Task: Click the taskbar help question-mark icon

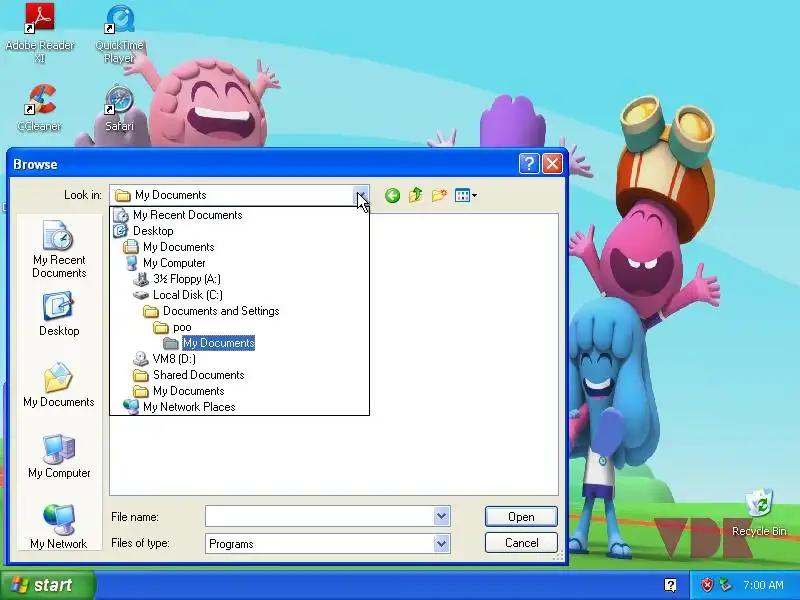Action: (670, 585)
